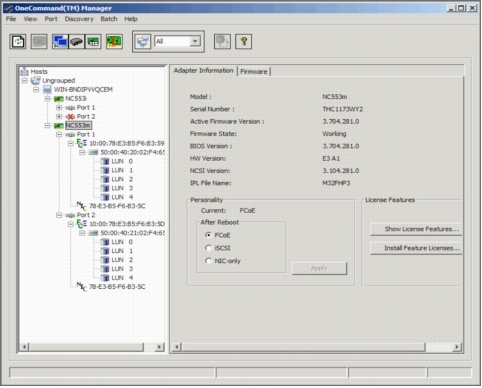Open the File menu

[11, 19]
